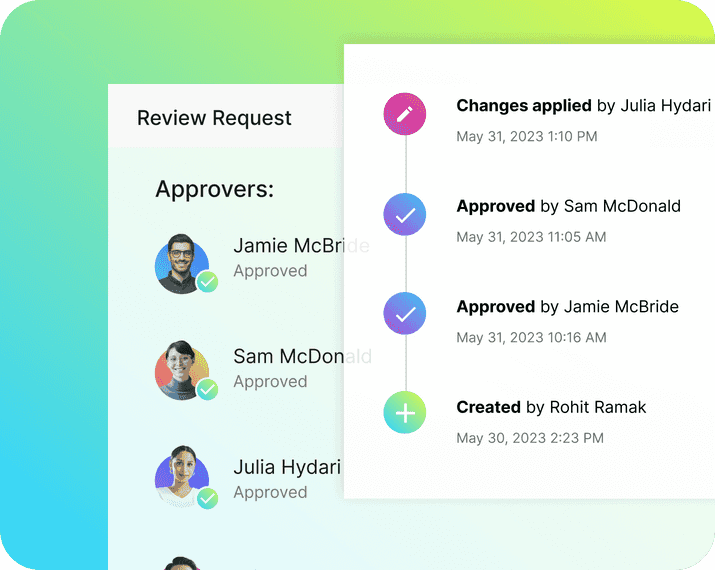Click Sam McDonald name in approvers list

coord(288,356)
